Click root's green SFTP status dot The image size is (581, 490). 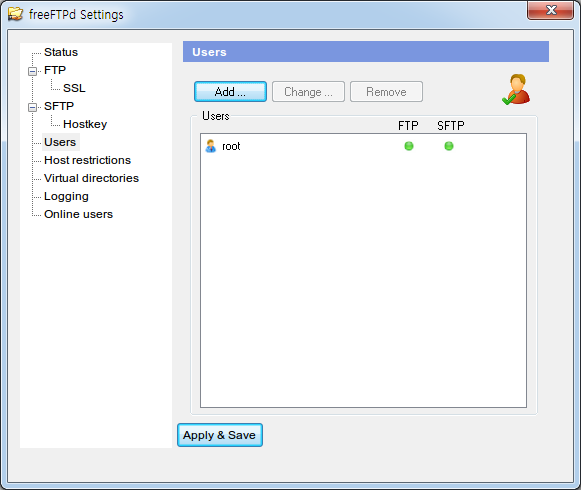449,146
